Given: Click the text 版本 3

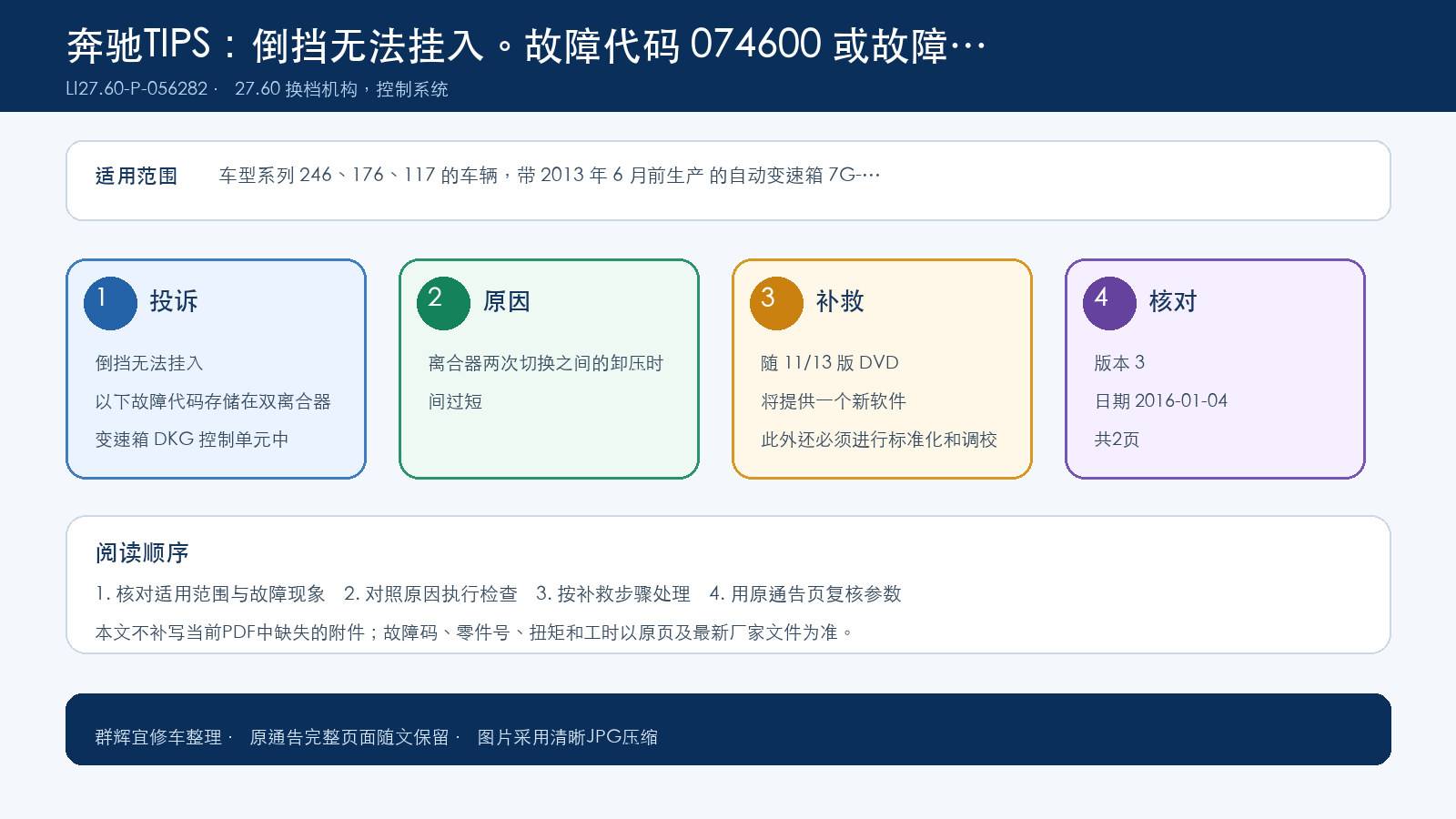Looking at the screenshot, I should pyautogui.click(x=1119, y=363).
